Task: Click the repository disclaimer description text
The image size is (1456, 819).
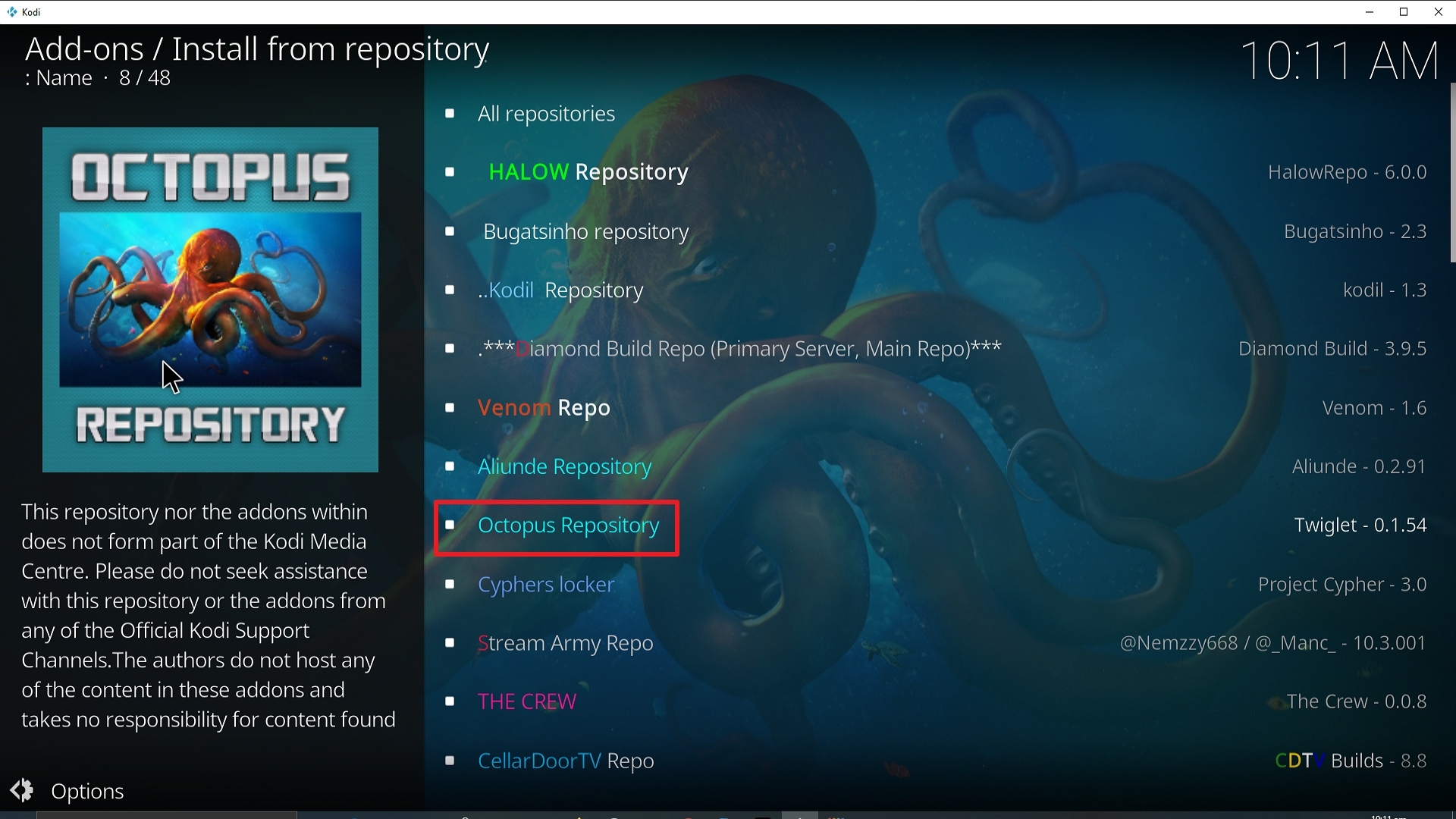Action: click(x=209, y=616)
